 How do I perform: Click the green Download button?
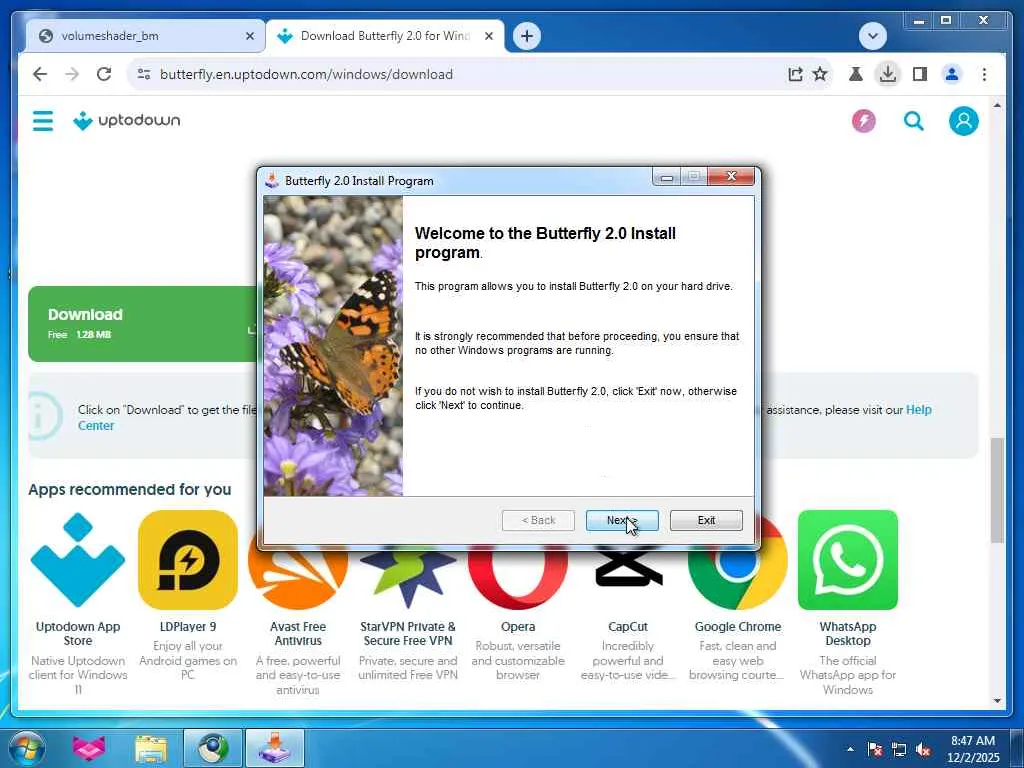click(144, 324)
